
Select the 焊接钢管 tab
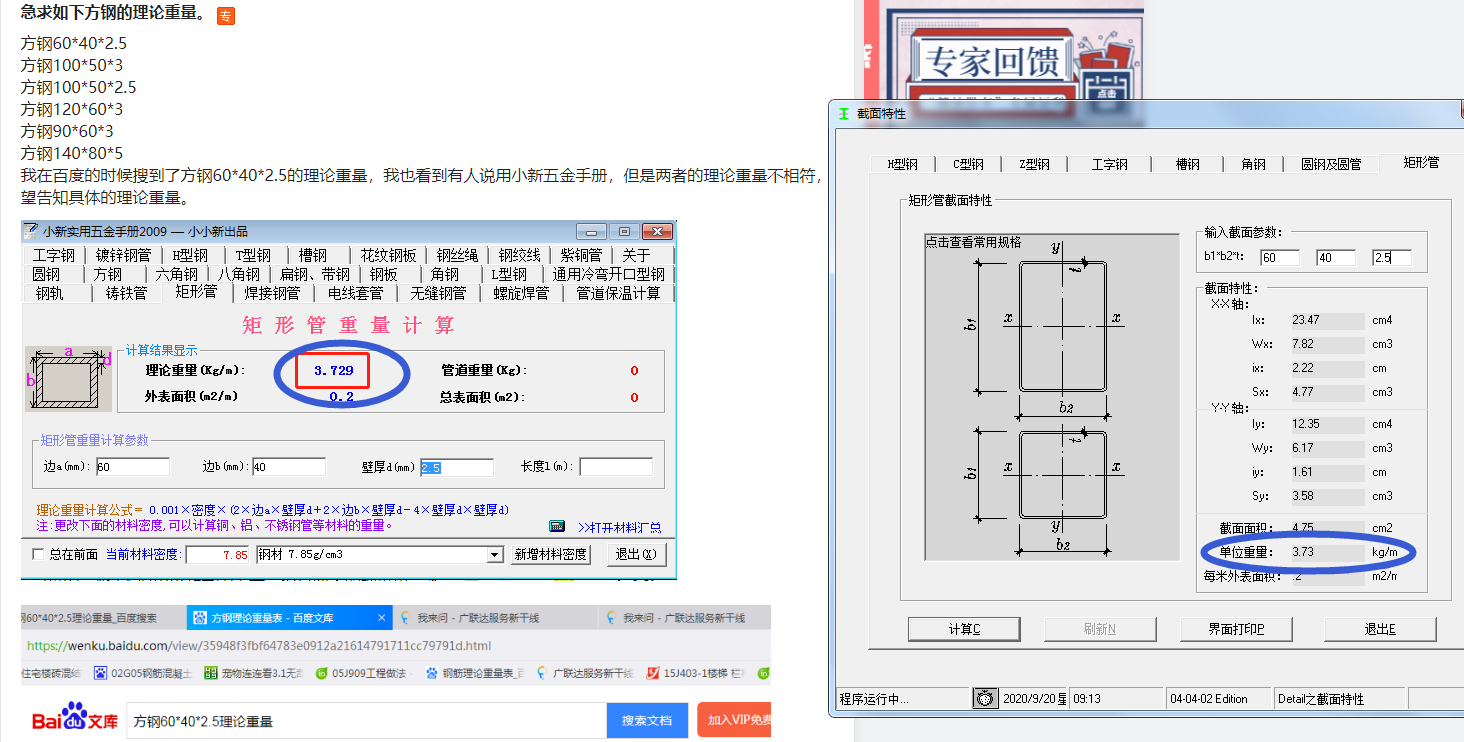[x=272, y=293]
